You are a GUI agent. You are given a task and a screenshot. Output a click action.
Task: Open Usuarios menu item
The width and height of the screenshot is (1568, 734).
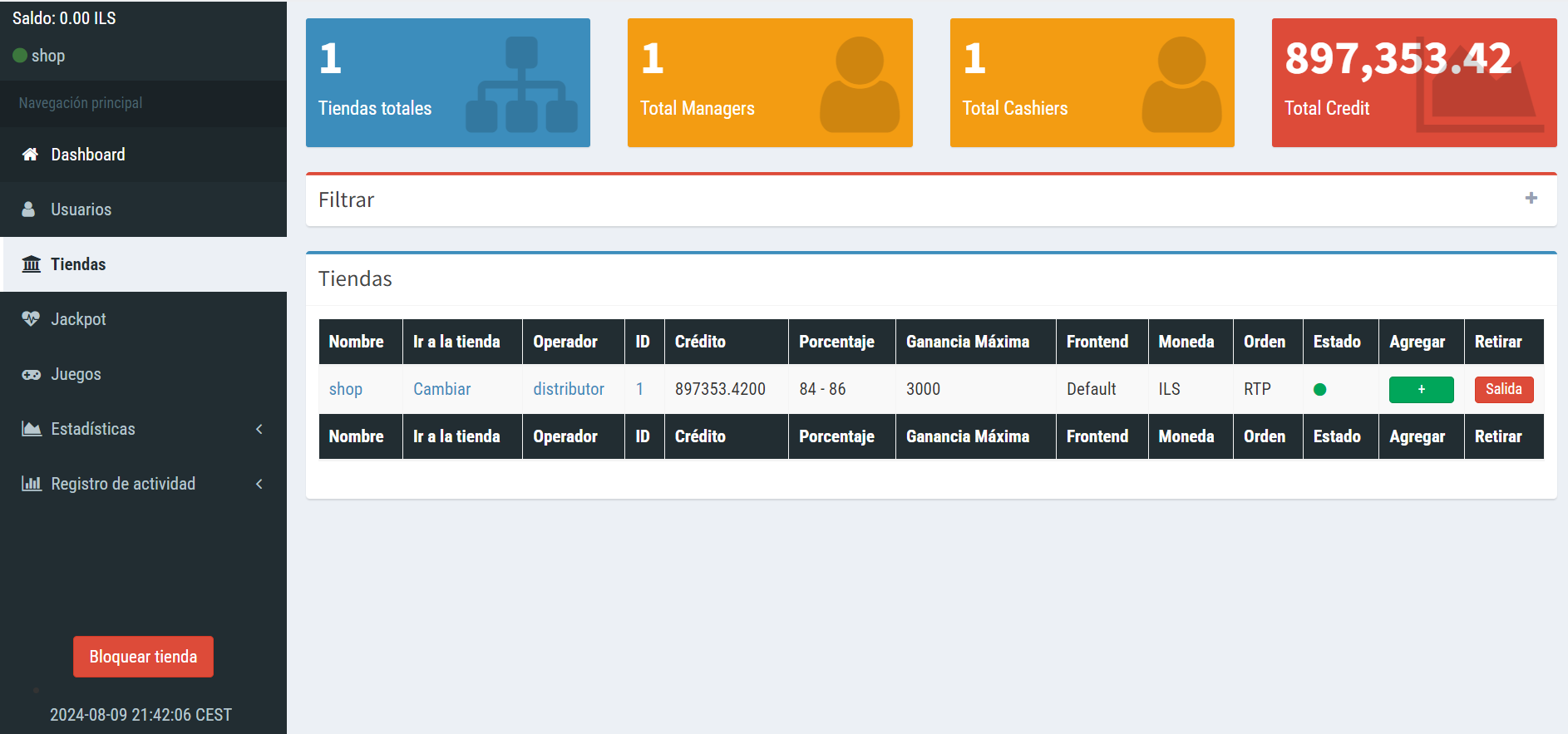[x=143, y=209]
